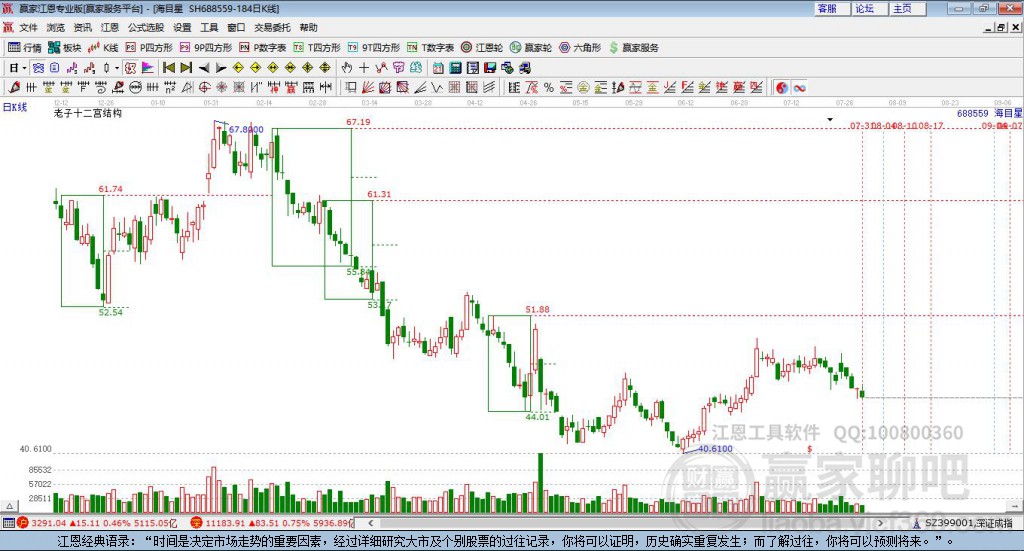The height and width of the screenshot is (551, 1024).
Task: Expand the 日 period dropdown
Action: [x=24, y=68]
